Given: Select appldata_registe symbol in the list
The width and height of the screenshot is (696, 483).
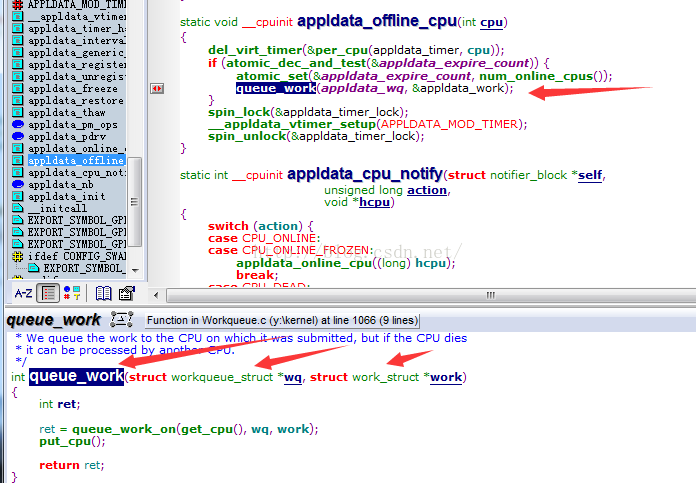Looking at the screenshot, I should tap(76, 64).
